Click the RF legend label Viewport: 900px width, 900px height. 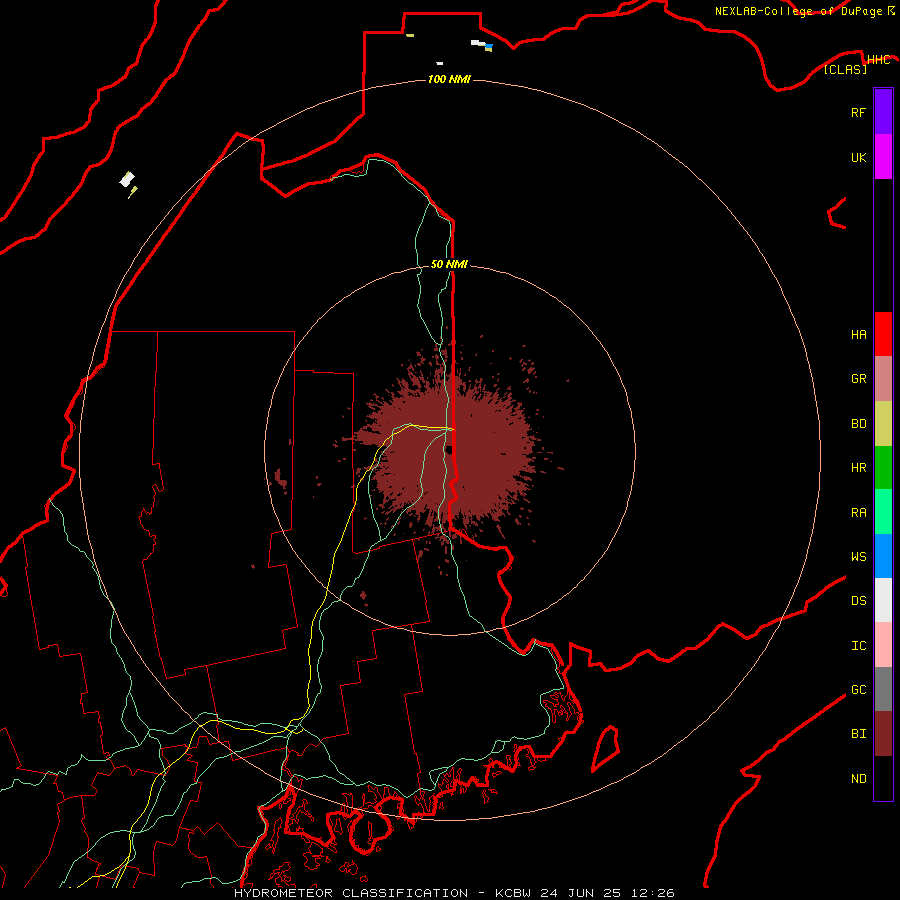858,112
